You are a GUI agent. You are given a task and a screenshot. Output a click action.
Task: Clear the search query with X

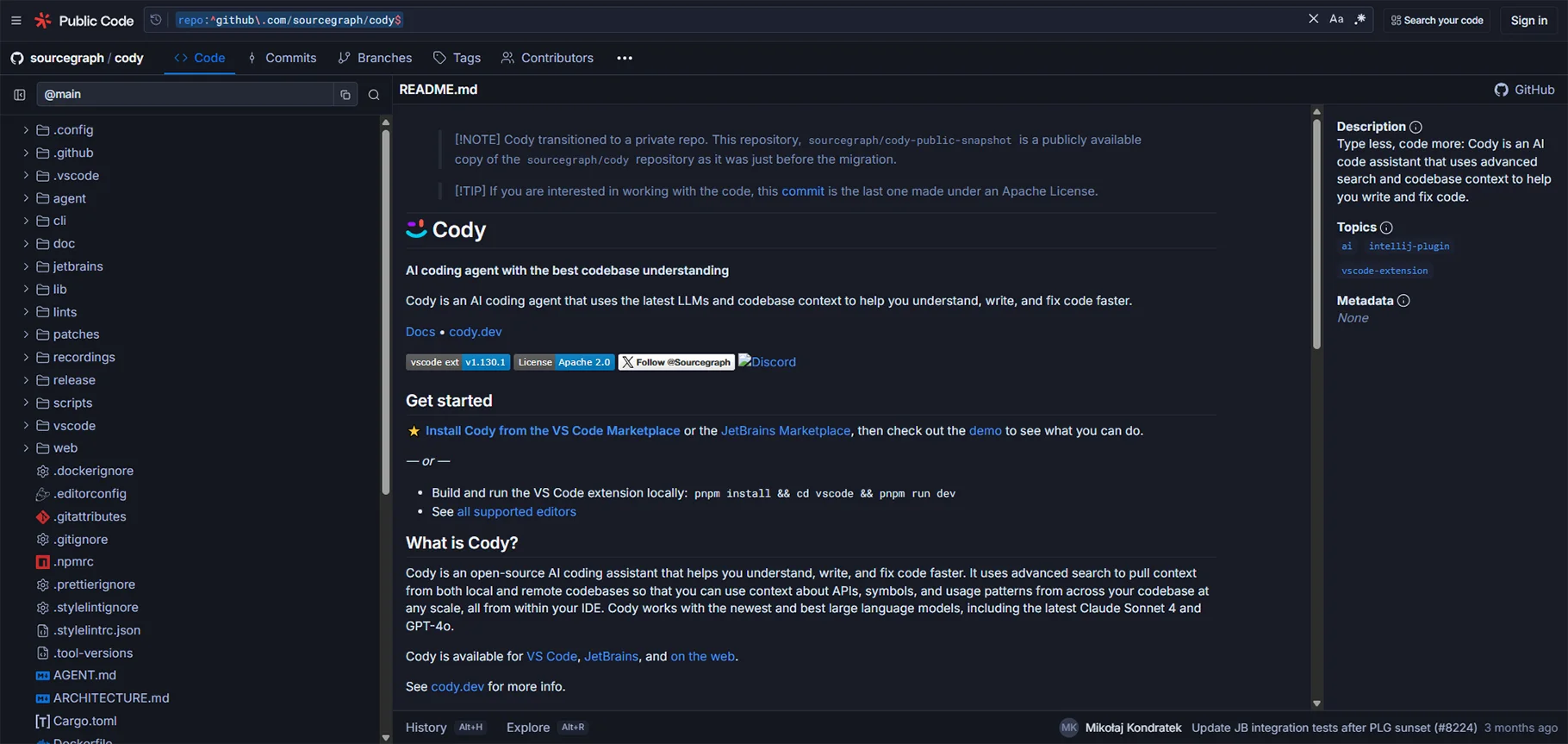tap(1313, 19)
